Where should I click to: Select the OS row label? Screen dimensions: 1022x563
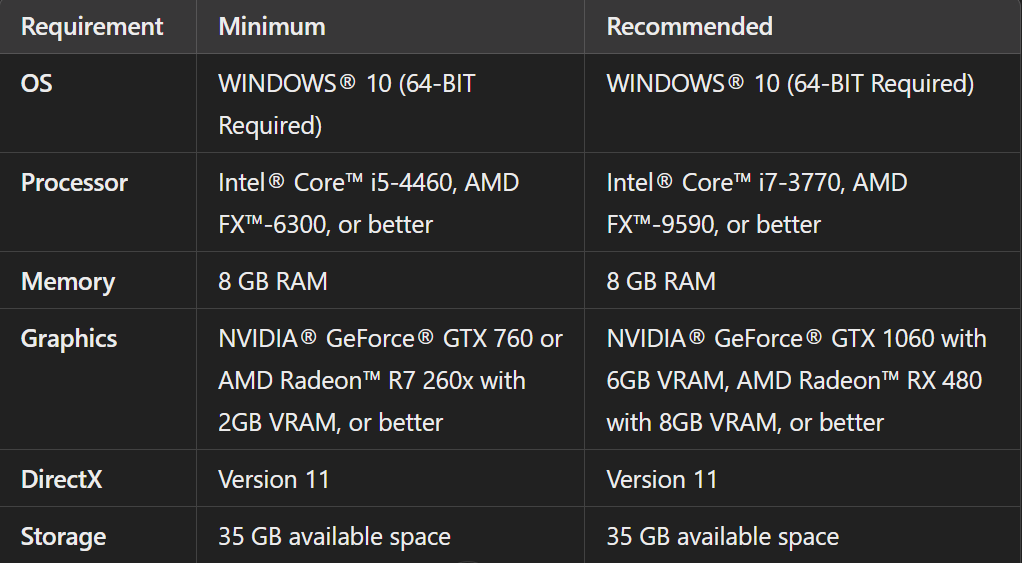(37, 83)
